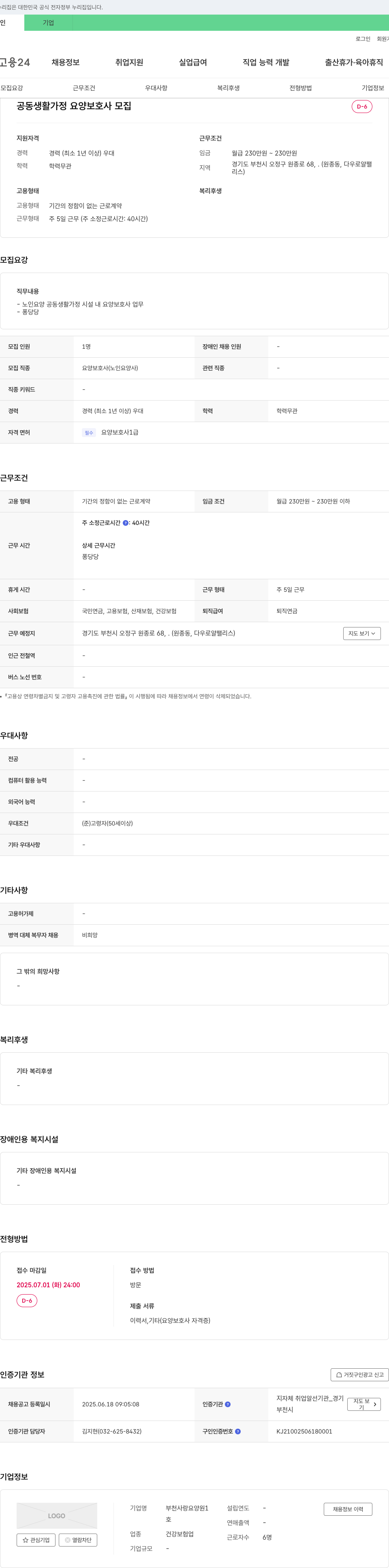Click the help icon next to 인증기관
The image size is (389, 1568).
click(228, 1404)
